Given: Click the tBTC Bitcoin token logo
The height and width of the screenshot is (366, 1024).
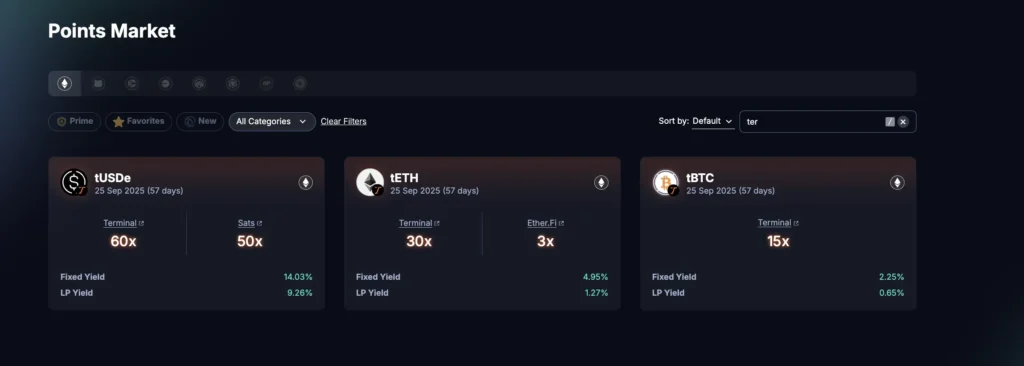Looking at the screenshot, I should (666, 182).
